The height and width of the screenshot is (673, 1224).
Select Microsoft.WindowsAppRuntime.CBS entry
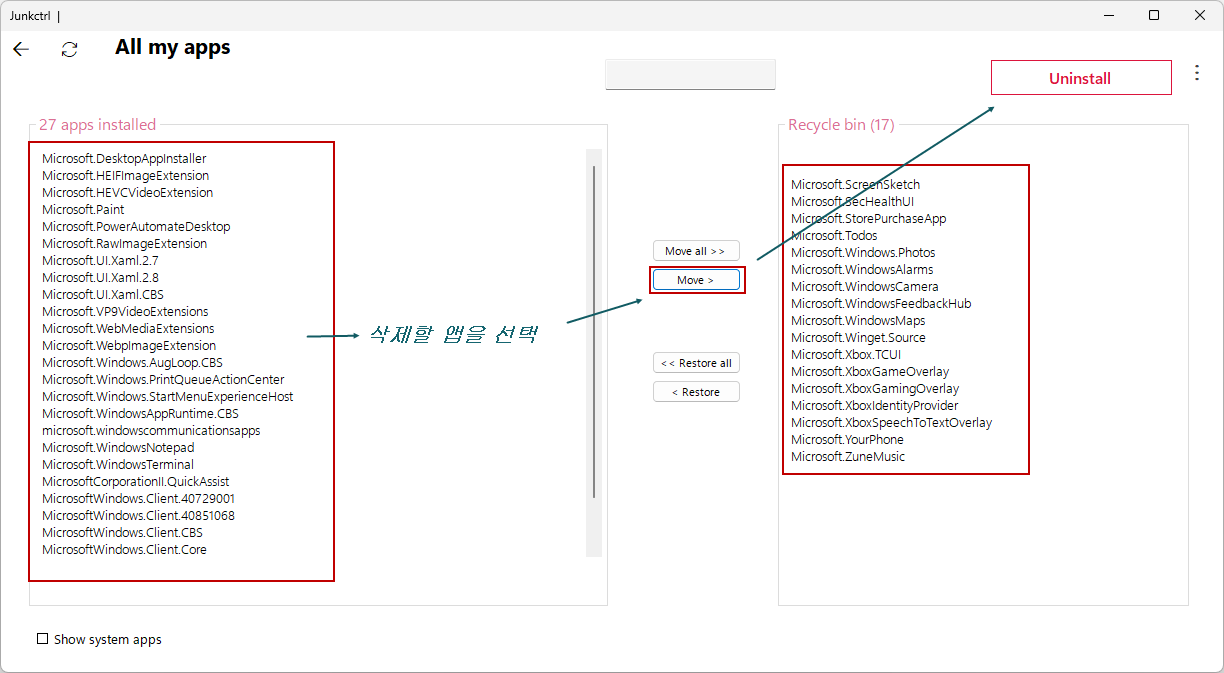(x=140, y=414)
